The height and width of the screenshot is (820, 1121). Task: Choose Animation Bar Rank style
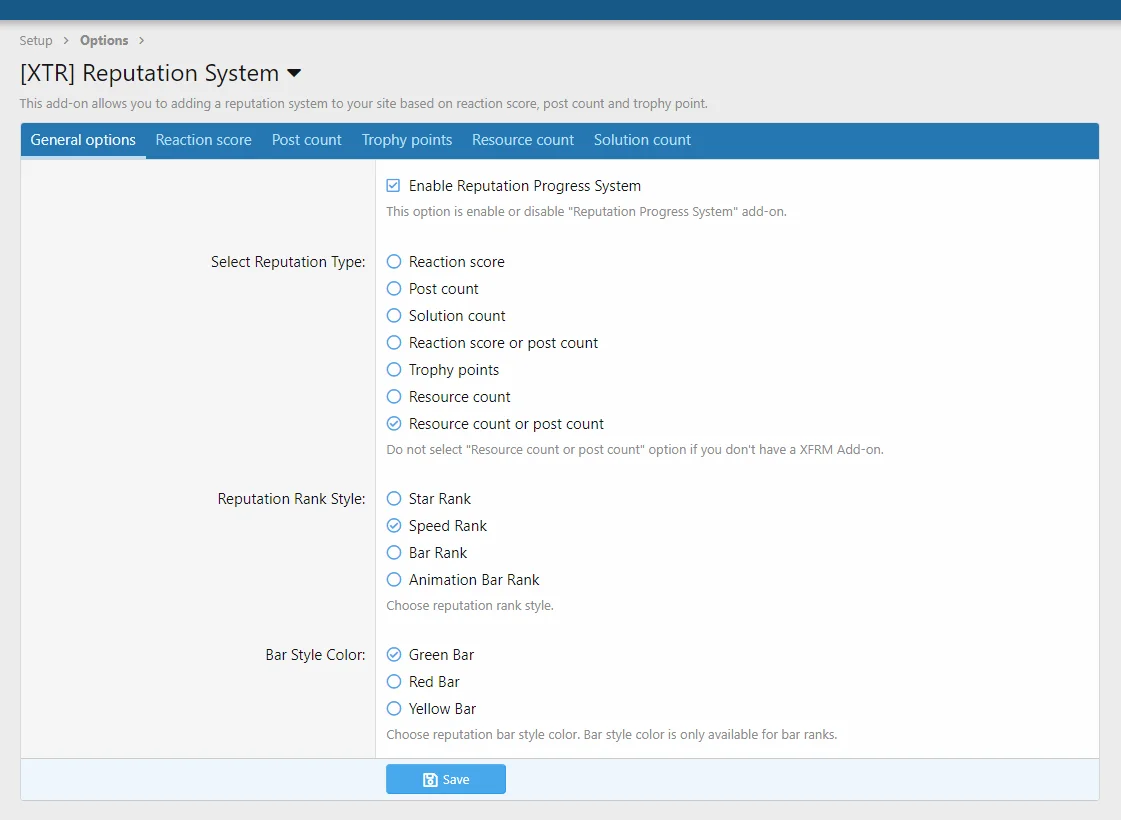[394, 580]
